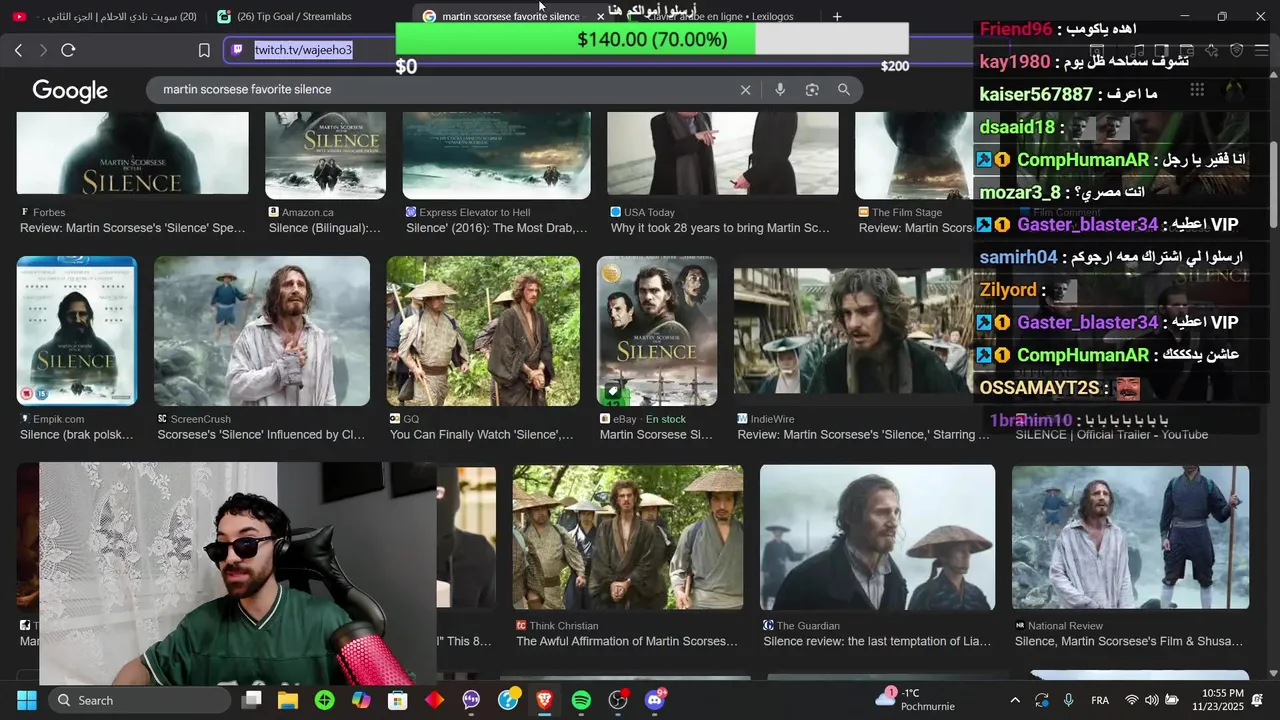Open ScreenCrush 'Silence' Influenced result image
Viewport: 1280px width, 720px height.
(262, 331)
